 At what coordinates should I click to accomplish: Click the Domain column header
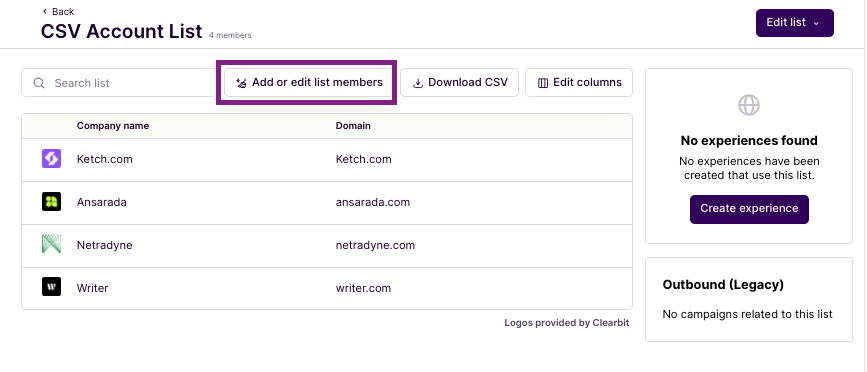point(353,125)
